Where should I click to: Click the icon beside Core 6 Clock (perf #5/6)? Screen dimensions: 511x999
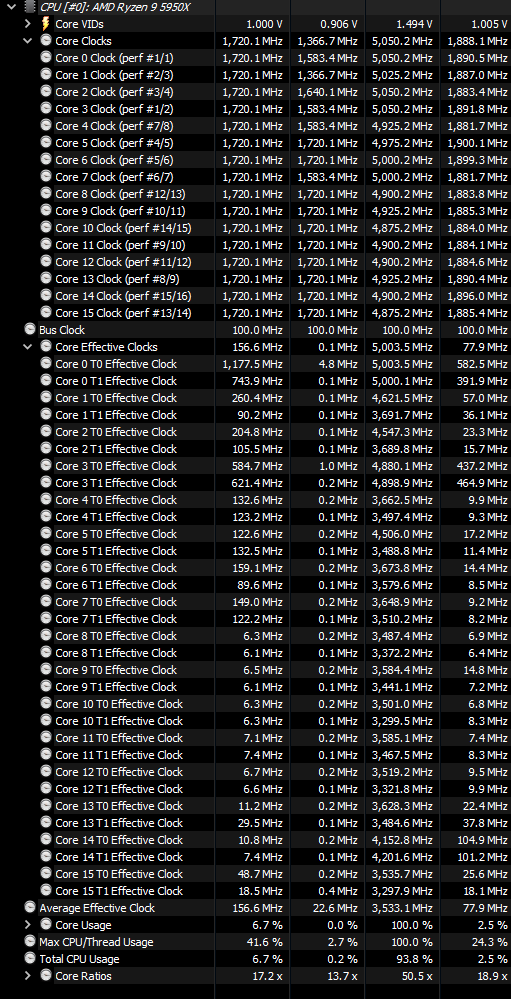coord(45,159)
